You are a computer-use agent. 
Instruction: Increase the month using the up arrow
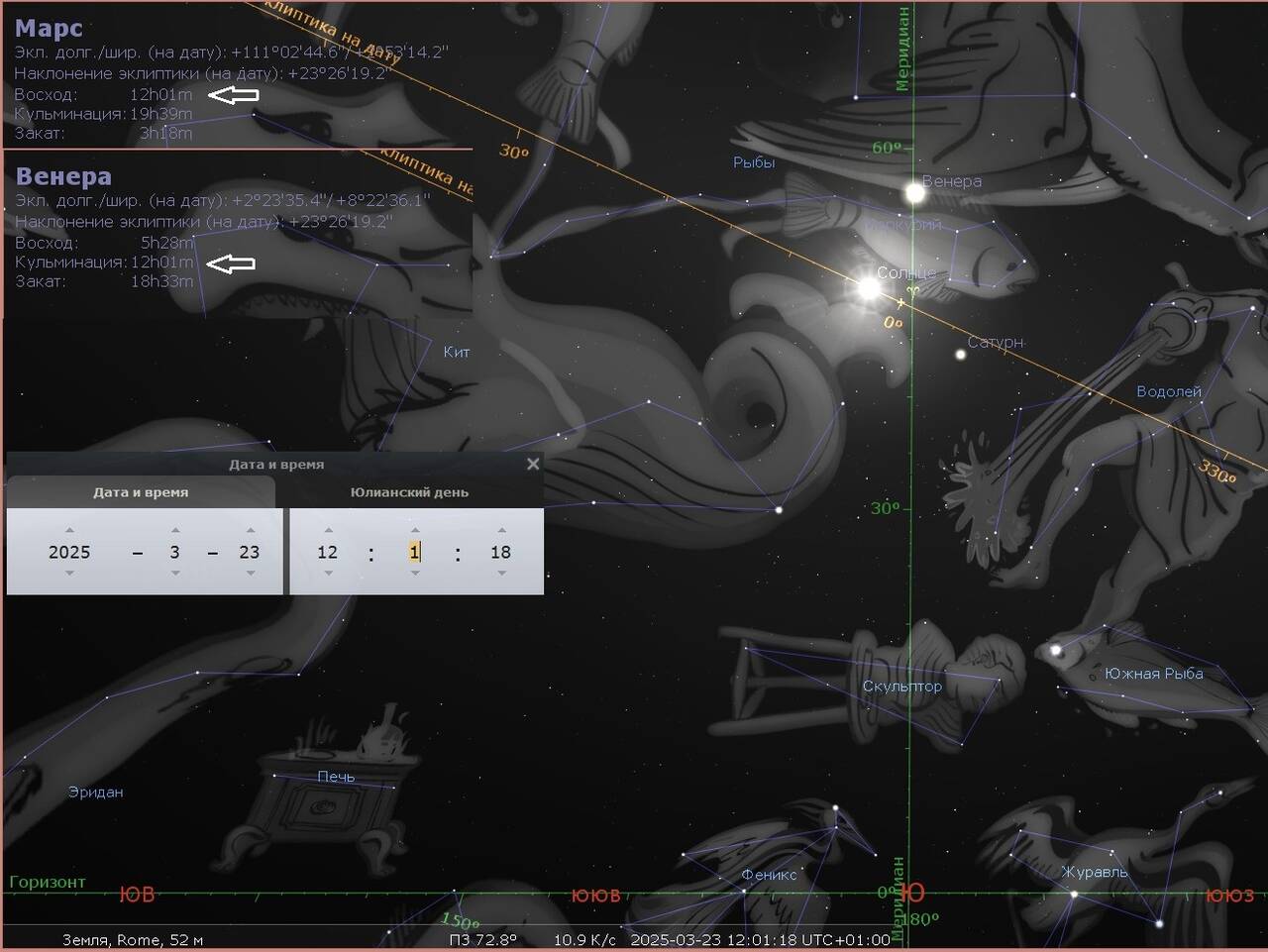point(175,530)
